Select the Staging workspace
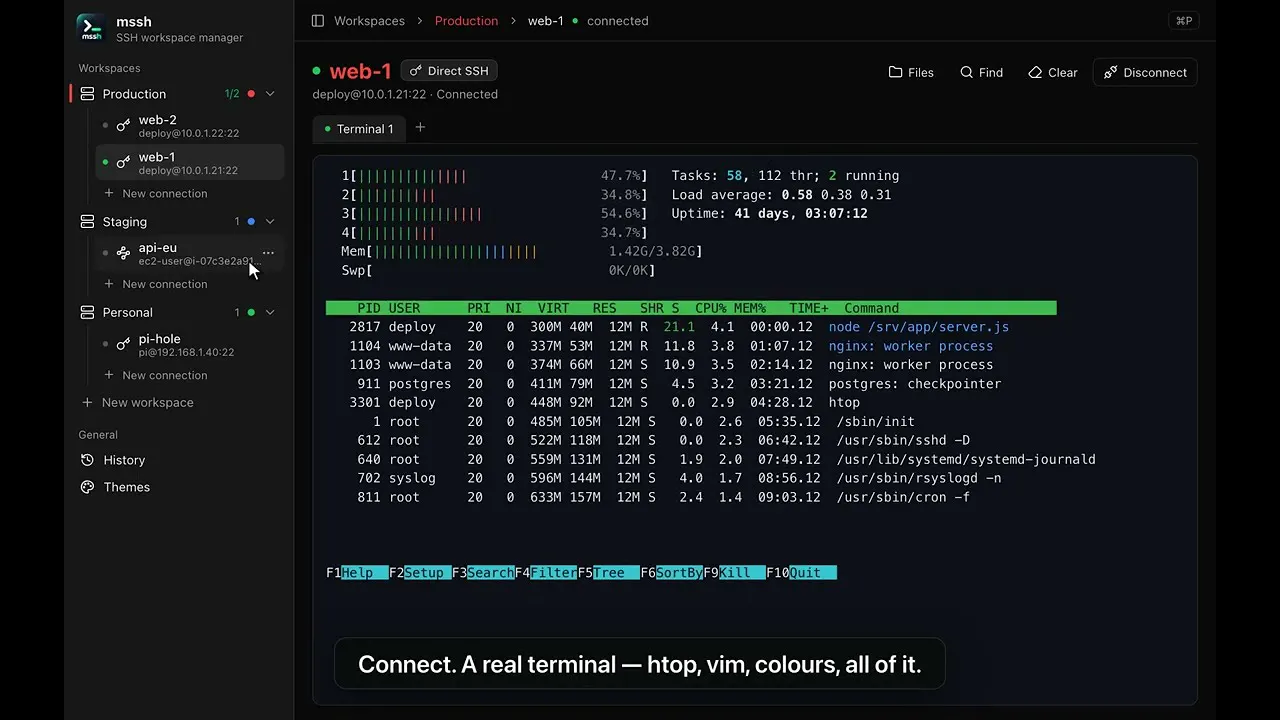The height and width of the screenshot is (720, 1280). pyautogui.click(x=125, y=222)
